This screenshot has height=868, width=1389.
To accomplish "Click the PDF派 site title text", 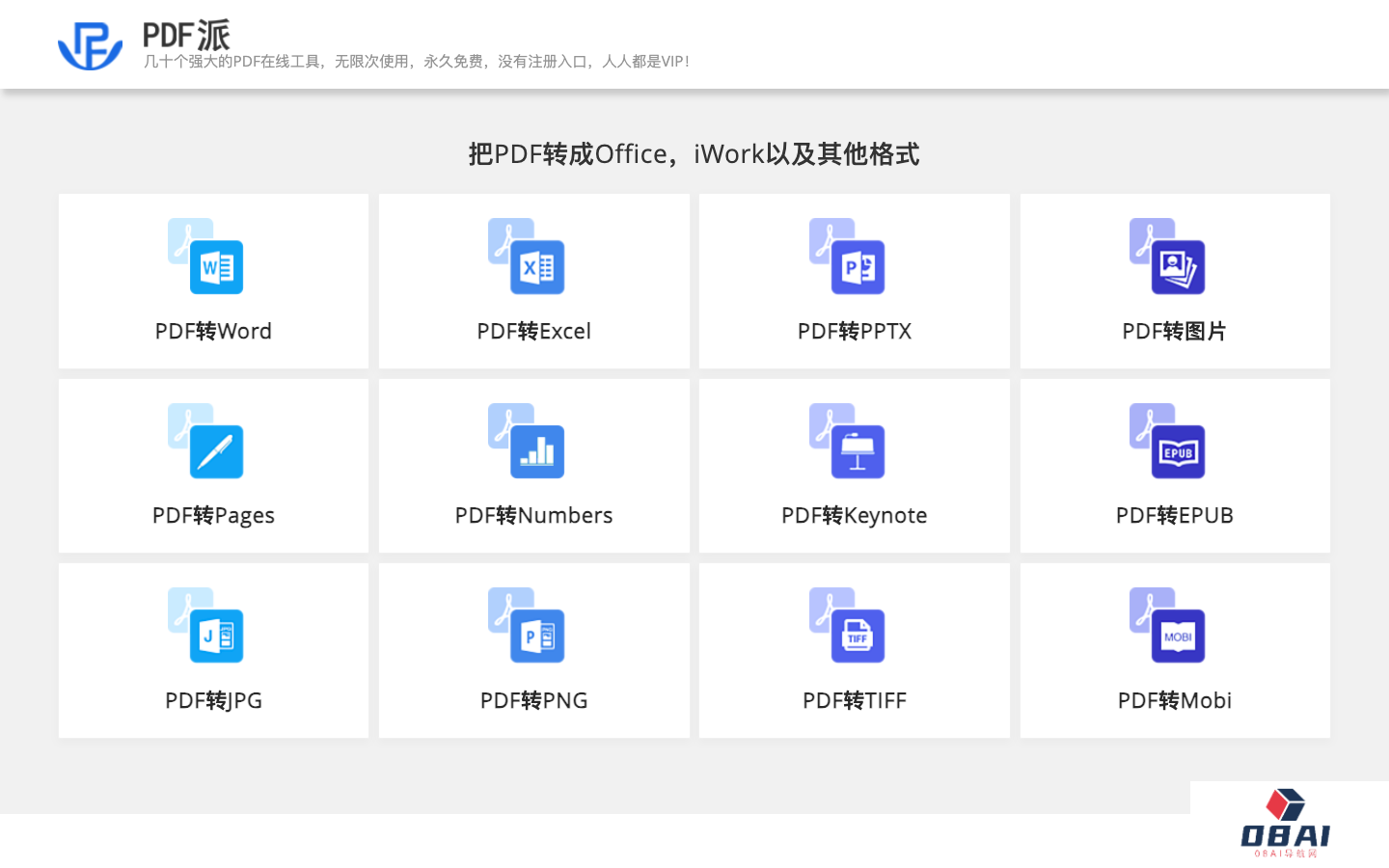I will pos(186,35).
